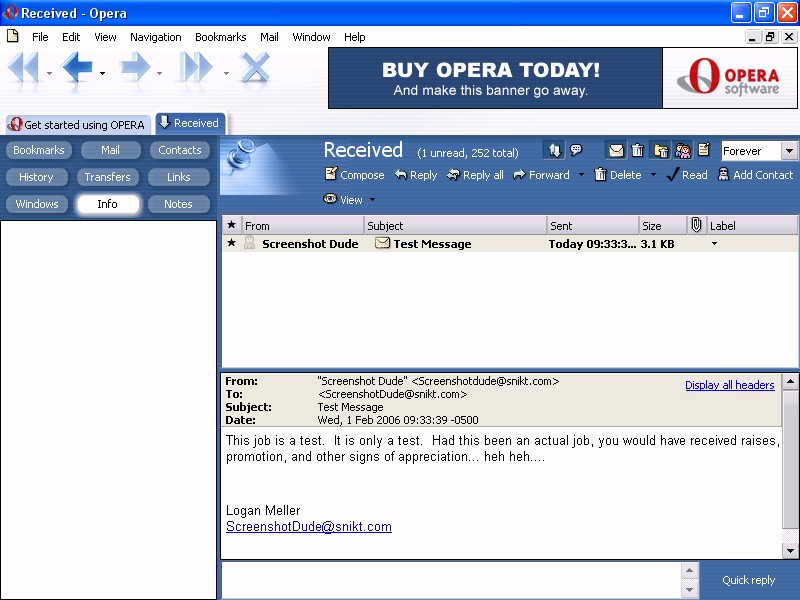Click the Rewind double-arrow navigation icon
This screenshot has width=800, height=600.
[23, 67]
